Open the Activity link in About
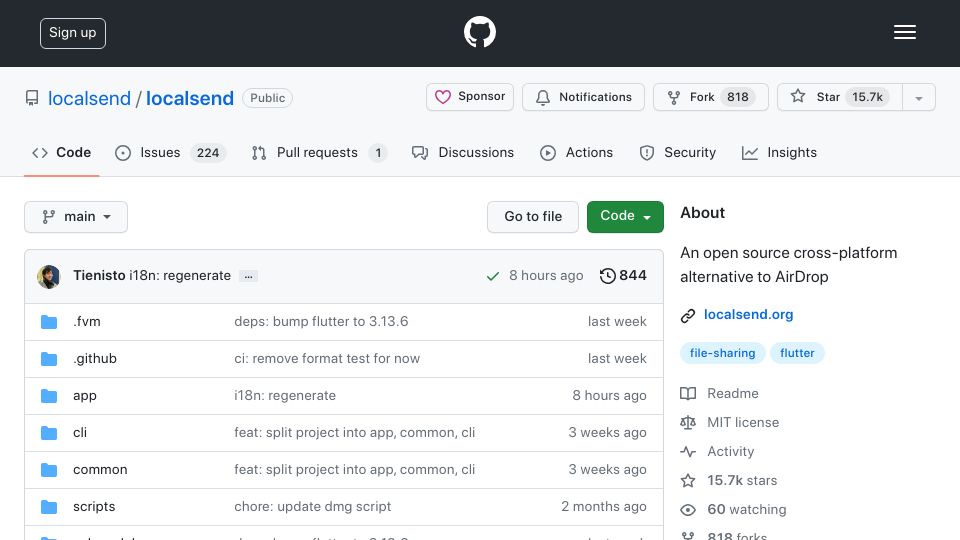This screenshot has width=960, height=540. coord(718,452)
